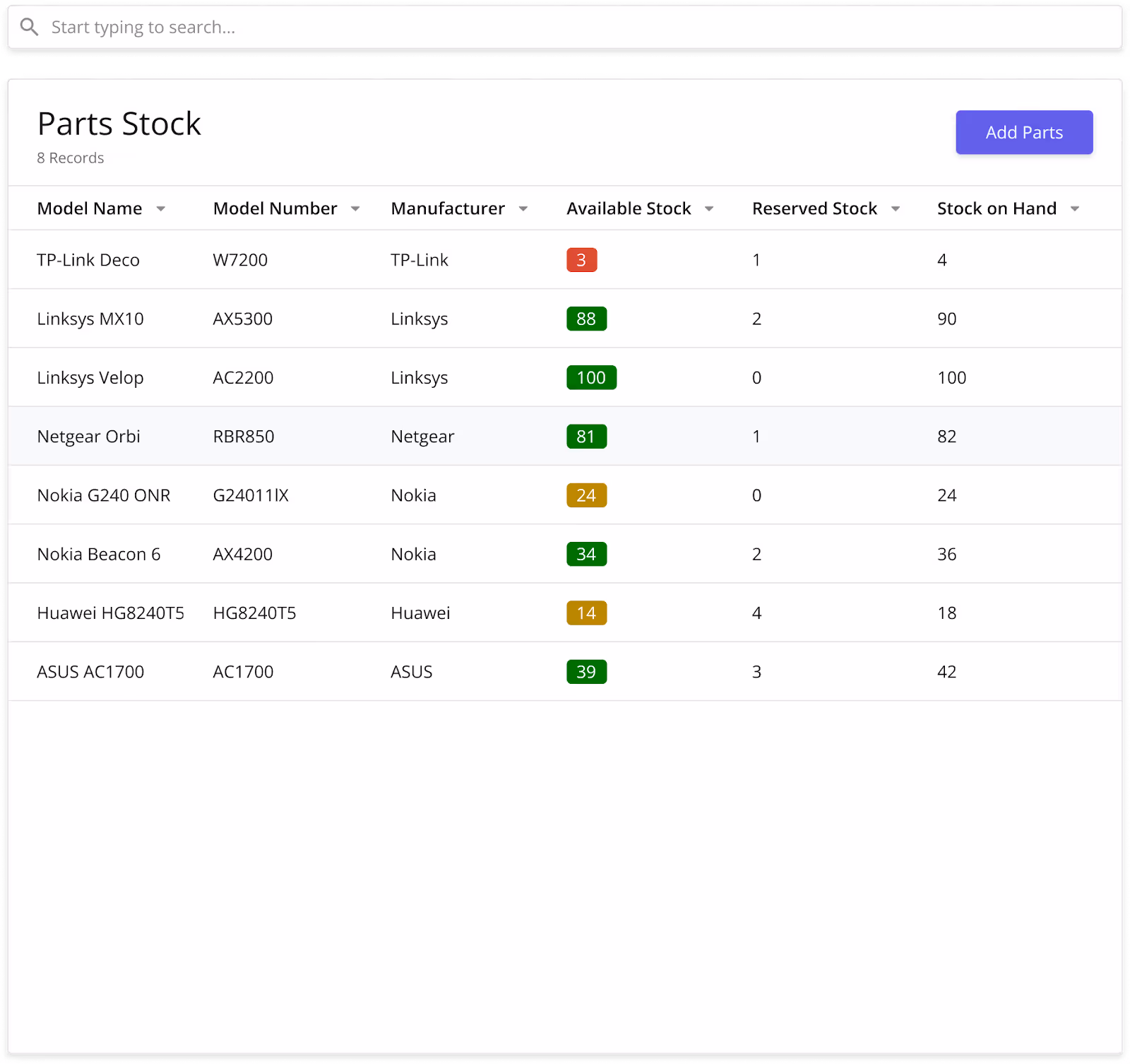Viewport: 1130px width, 1064px height.
Task: Click the Manufacturer column header
Action: [x=448, y=208]
